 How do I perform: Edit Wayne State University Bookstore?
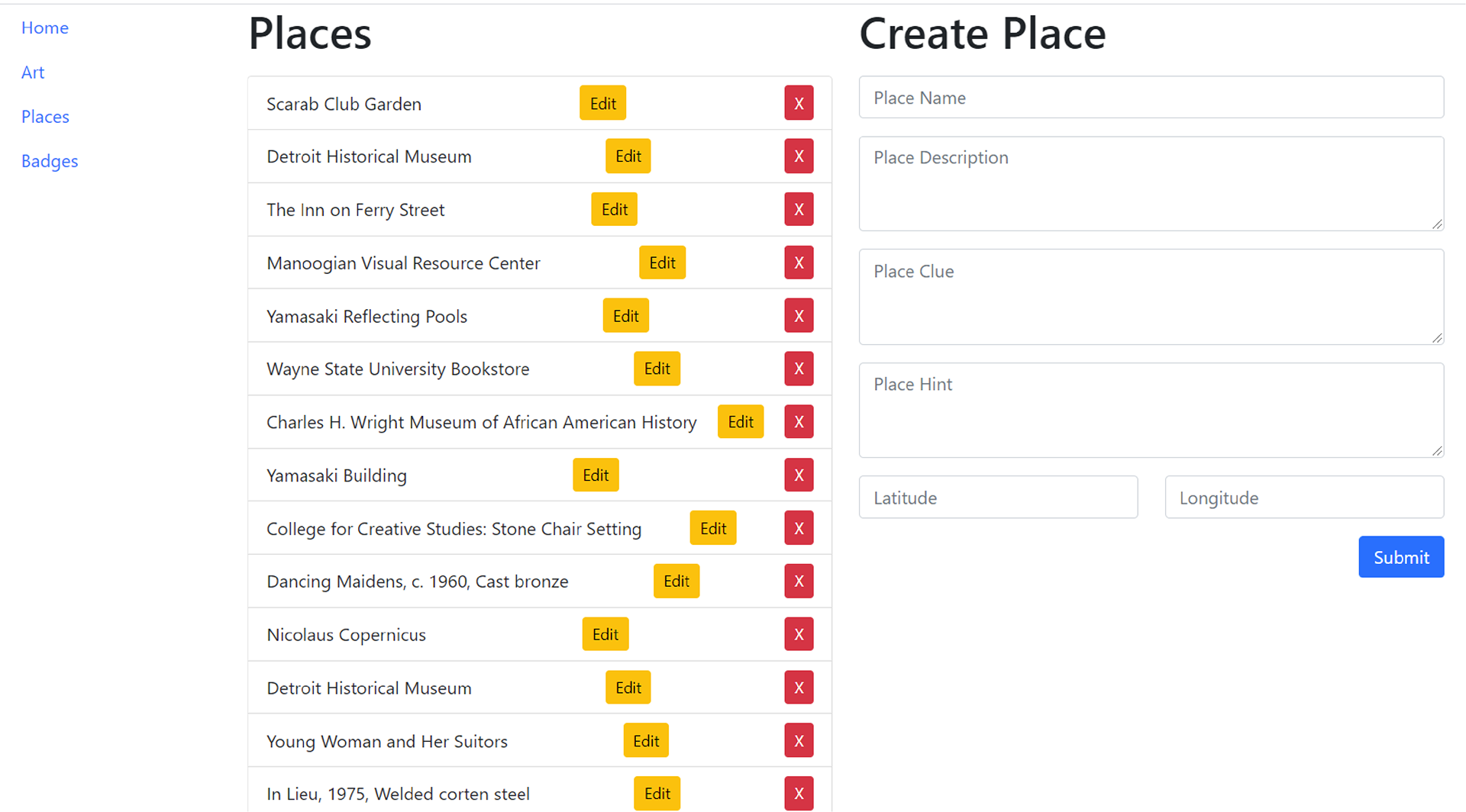coord(657,369)
